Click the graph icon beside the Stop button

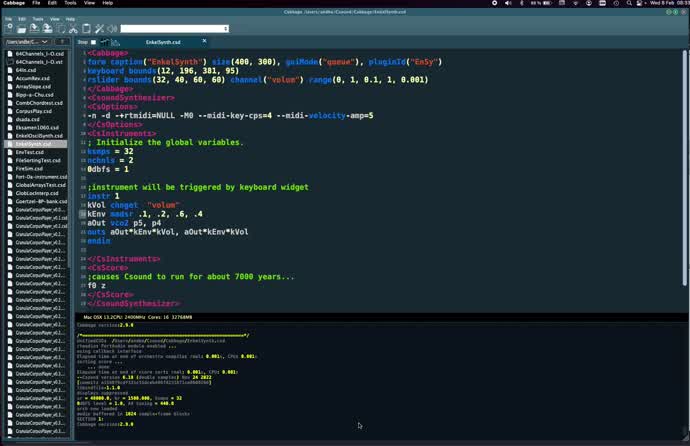click(x=115, y=42)
